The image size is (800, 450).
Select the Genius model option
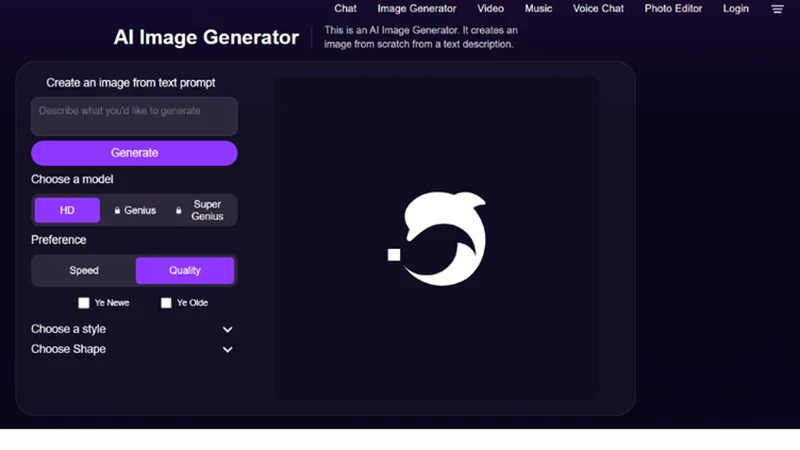pos(135,210)
